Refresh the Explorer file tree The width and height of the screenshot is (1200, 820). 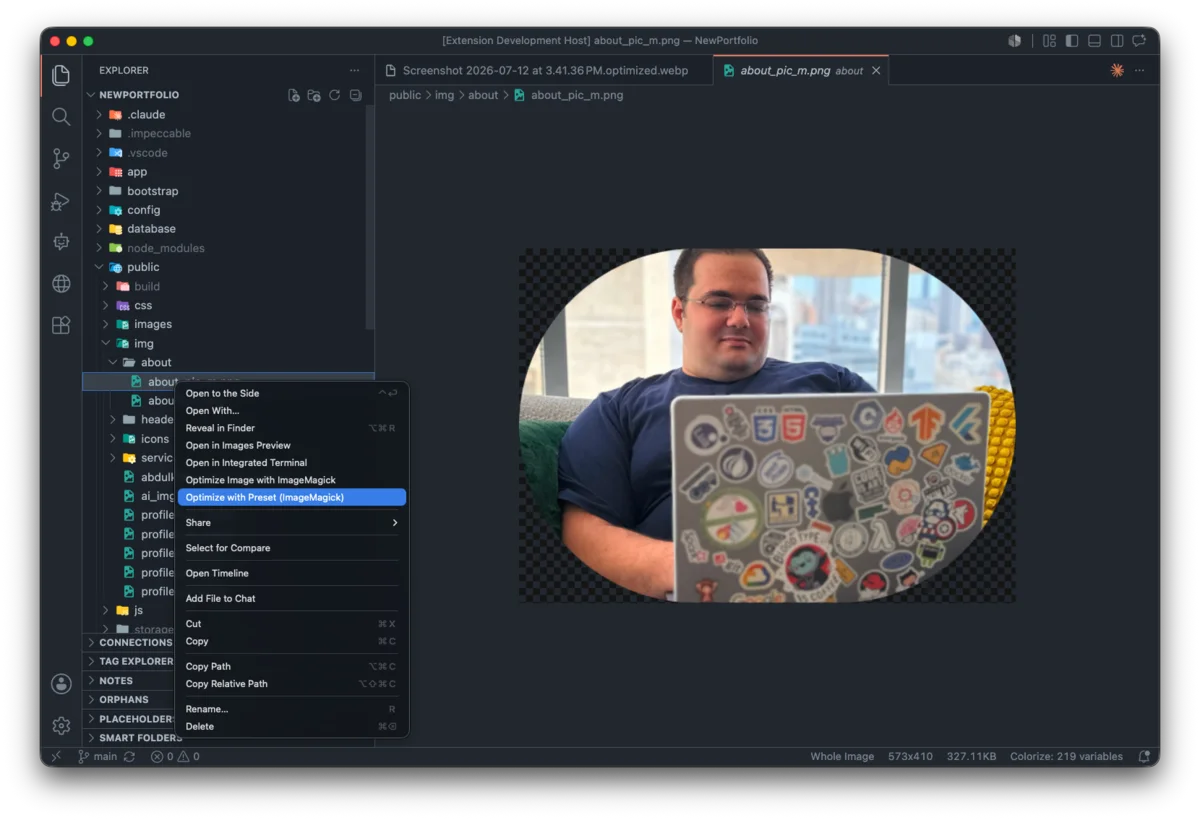(x=335, y=95)
